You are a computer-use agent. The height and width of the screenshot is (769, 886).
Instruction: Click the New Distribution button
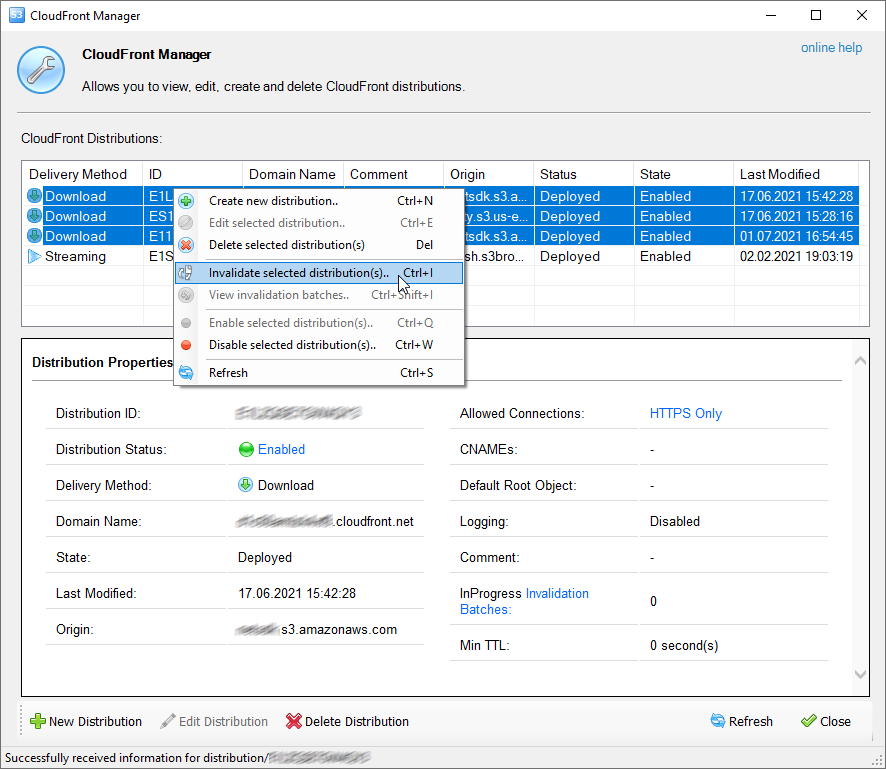pyautogui.click(x=86, y=722)
